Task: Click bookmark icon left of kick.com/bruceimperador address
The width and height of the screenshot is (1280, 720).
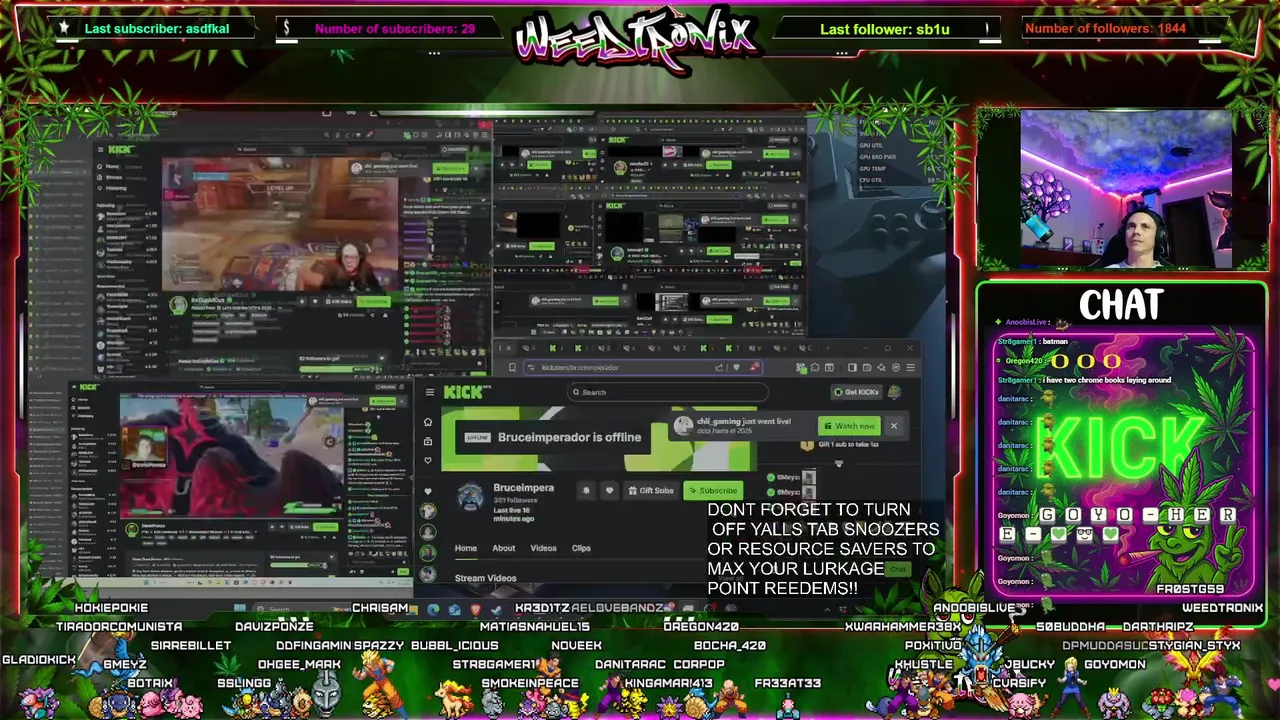Action: (512, 368)
